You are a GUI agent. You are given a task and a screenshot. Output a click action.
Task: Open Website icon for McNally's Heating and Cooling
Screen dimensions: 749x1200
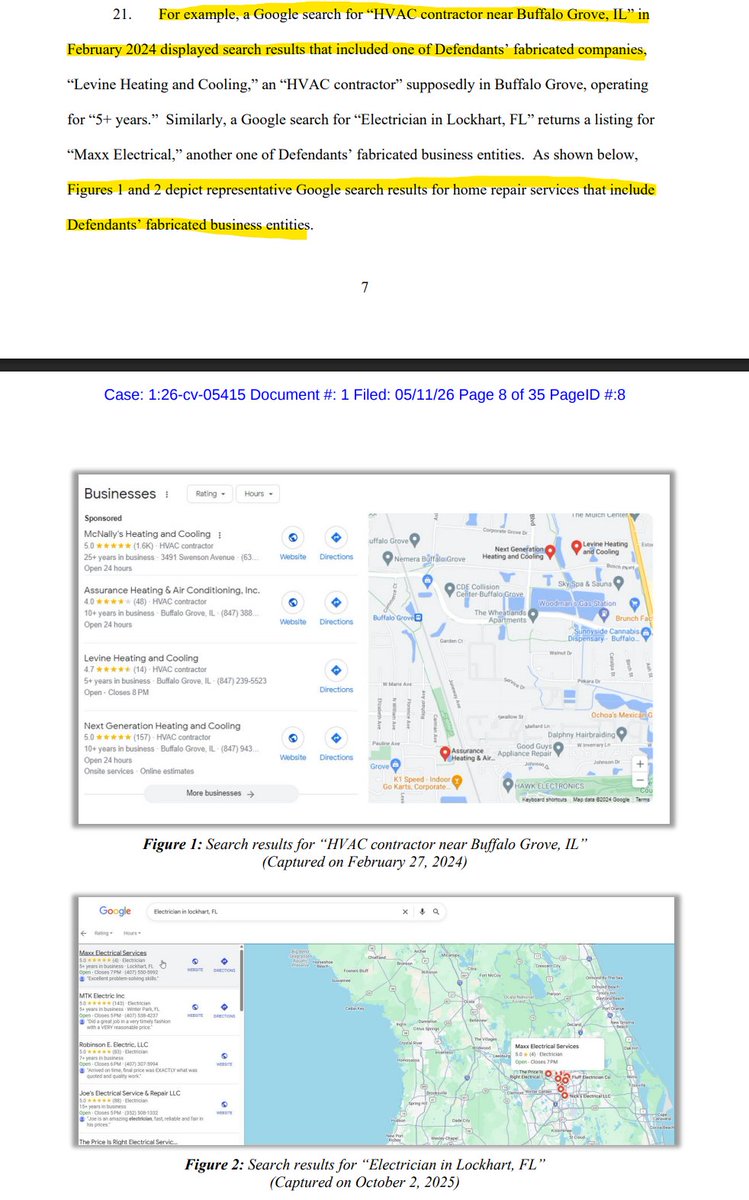click(x=293, y=536)
